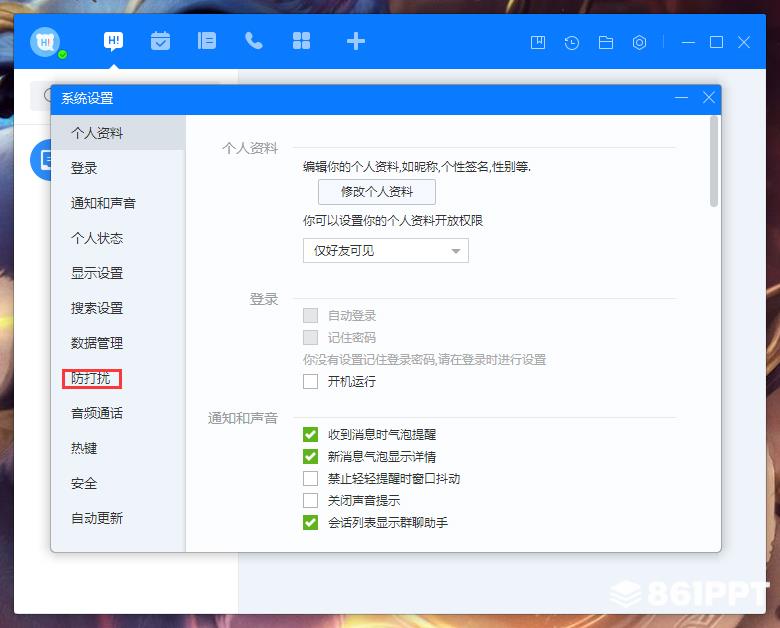Open the message history clock icon
This screenshot has height=628, width=780.
(x=572, y=43)
